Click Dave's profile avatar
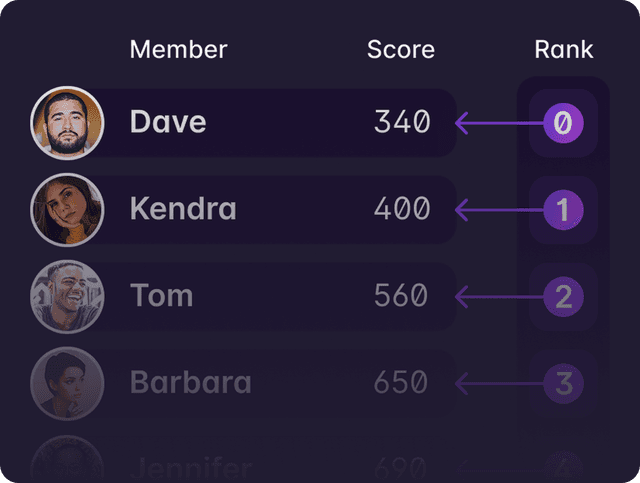Image resolution: width=640 pixels, height=483 pixels. click(x=67, y=123)
